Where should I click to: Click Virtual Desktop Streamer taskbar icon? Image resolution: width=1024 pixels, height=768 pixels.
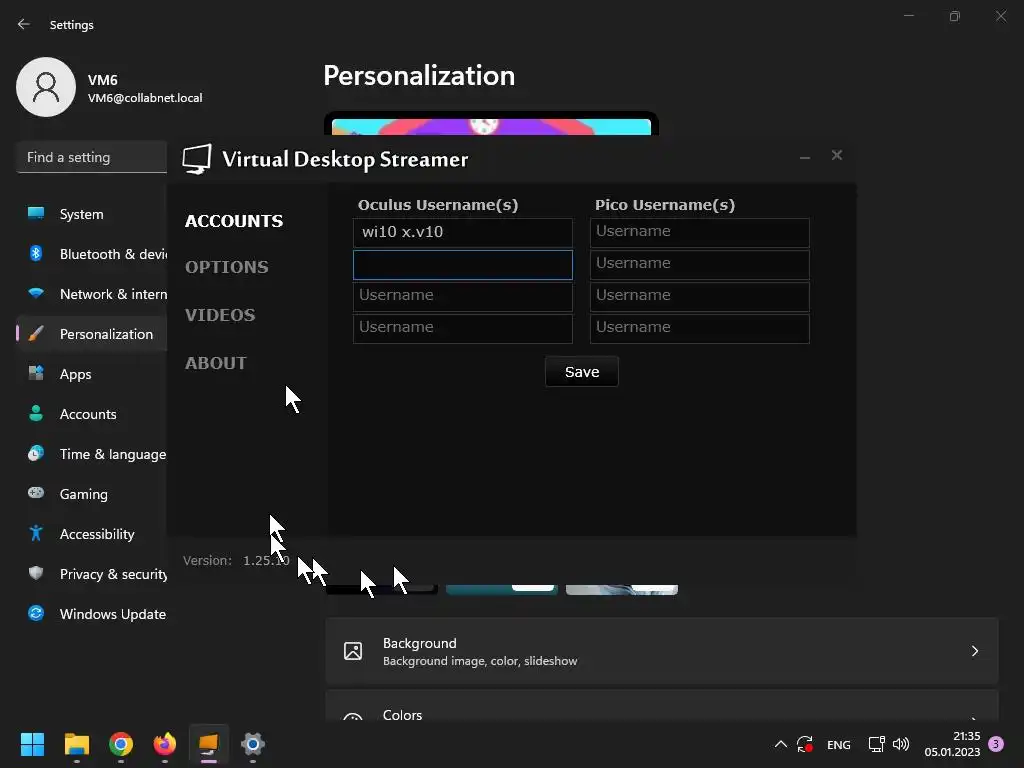pos(209,744)
